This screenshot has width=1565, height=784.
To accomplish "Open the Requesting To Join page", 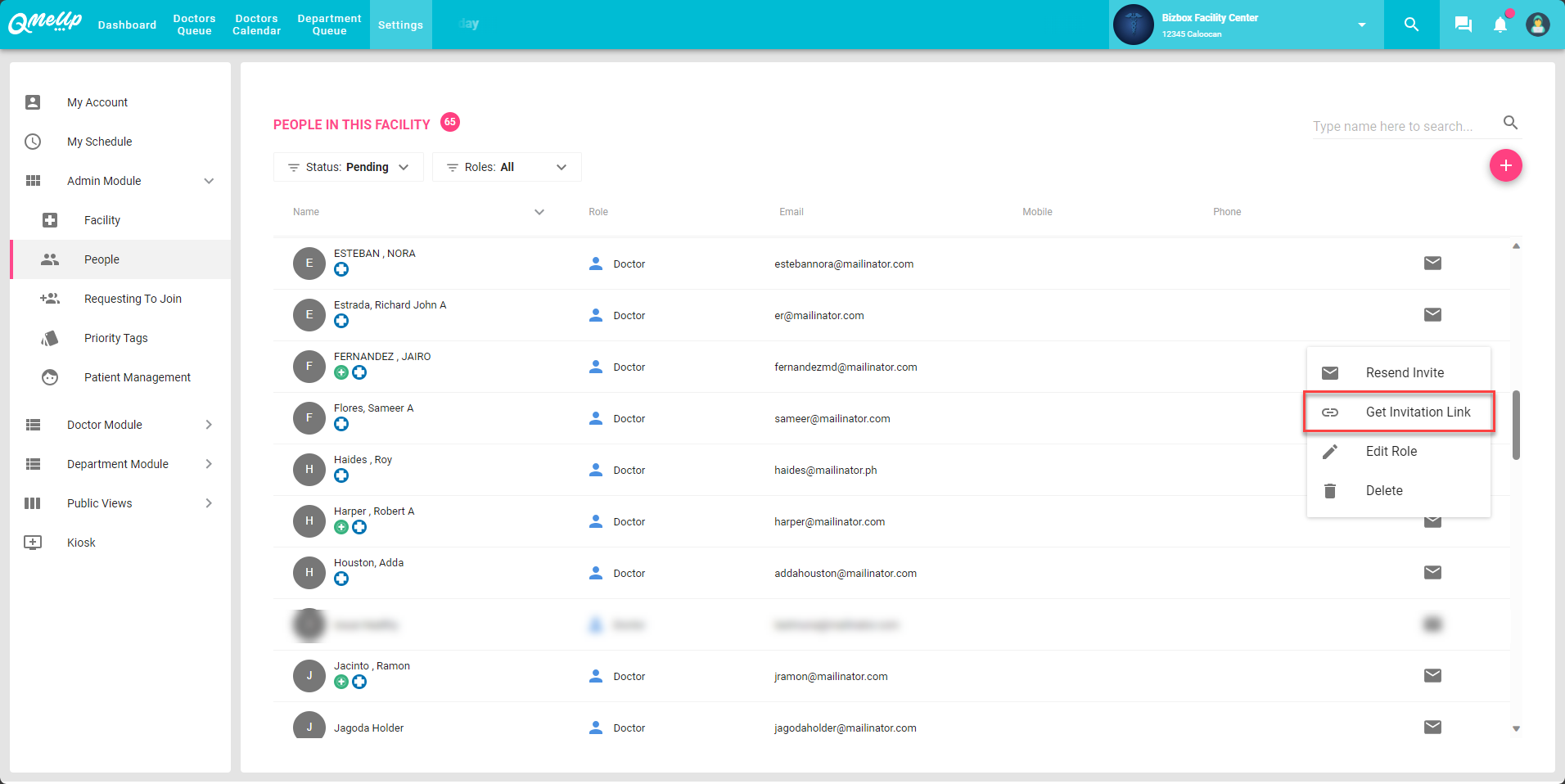I will pyautogui.click(x=133, y=299).
